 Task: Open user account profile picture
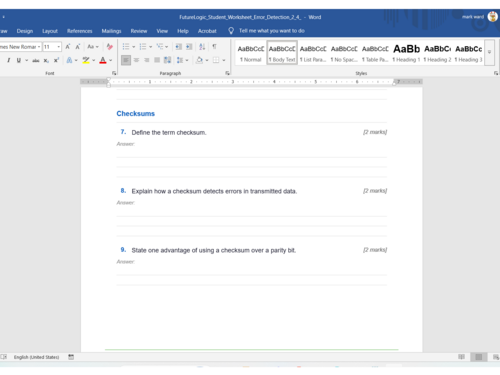click(x=492, y=16)
